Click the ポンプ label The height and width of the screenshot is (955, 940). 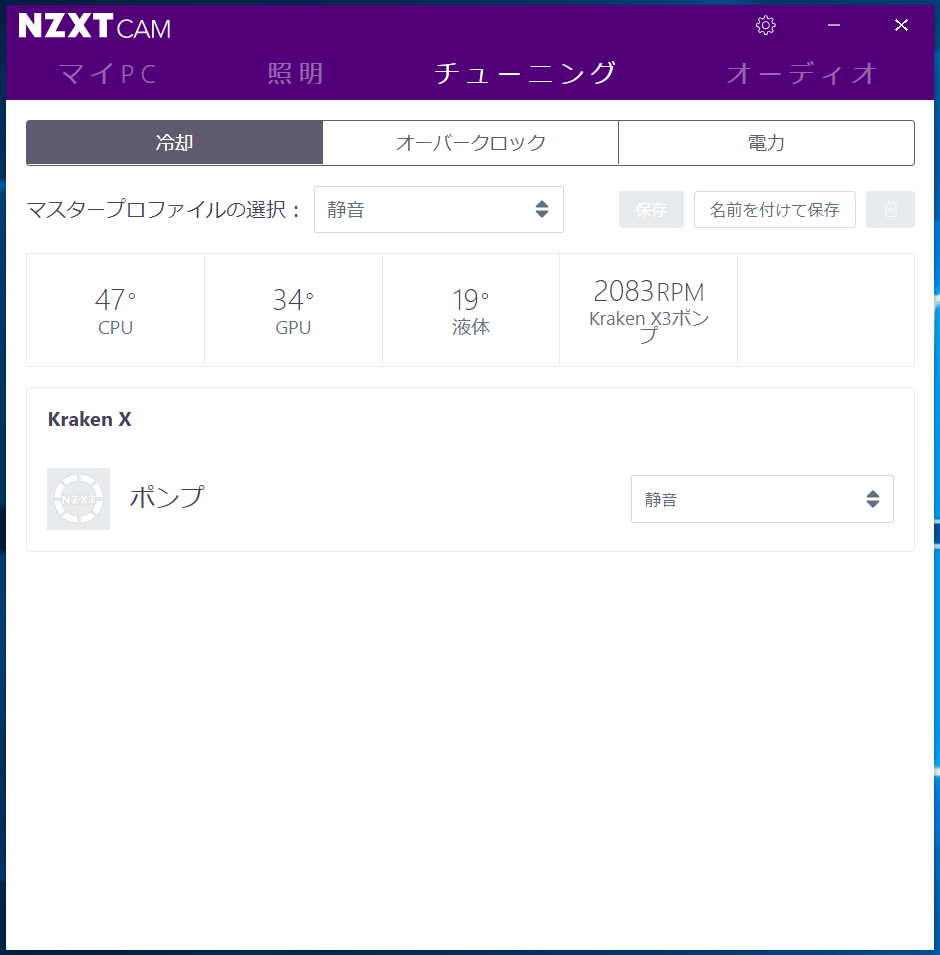[x=166, y=498]
